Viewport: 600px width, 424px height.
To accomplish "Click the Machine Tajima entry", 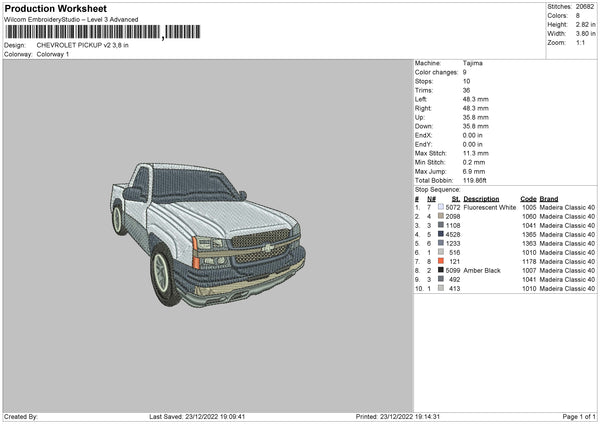I will 448,63.
